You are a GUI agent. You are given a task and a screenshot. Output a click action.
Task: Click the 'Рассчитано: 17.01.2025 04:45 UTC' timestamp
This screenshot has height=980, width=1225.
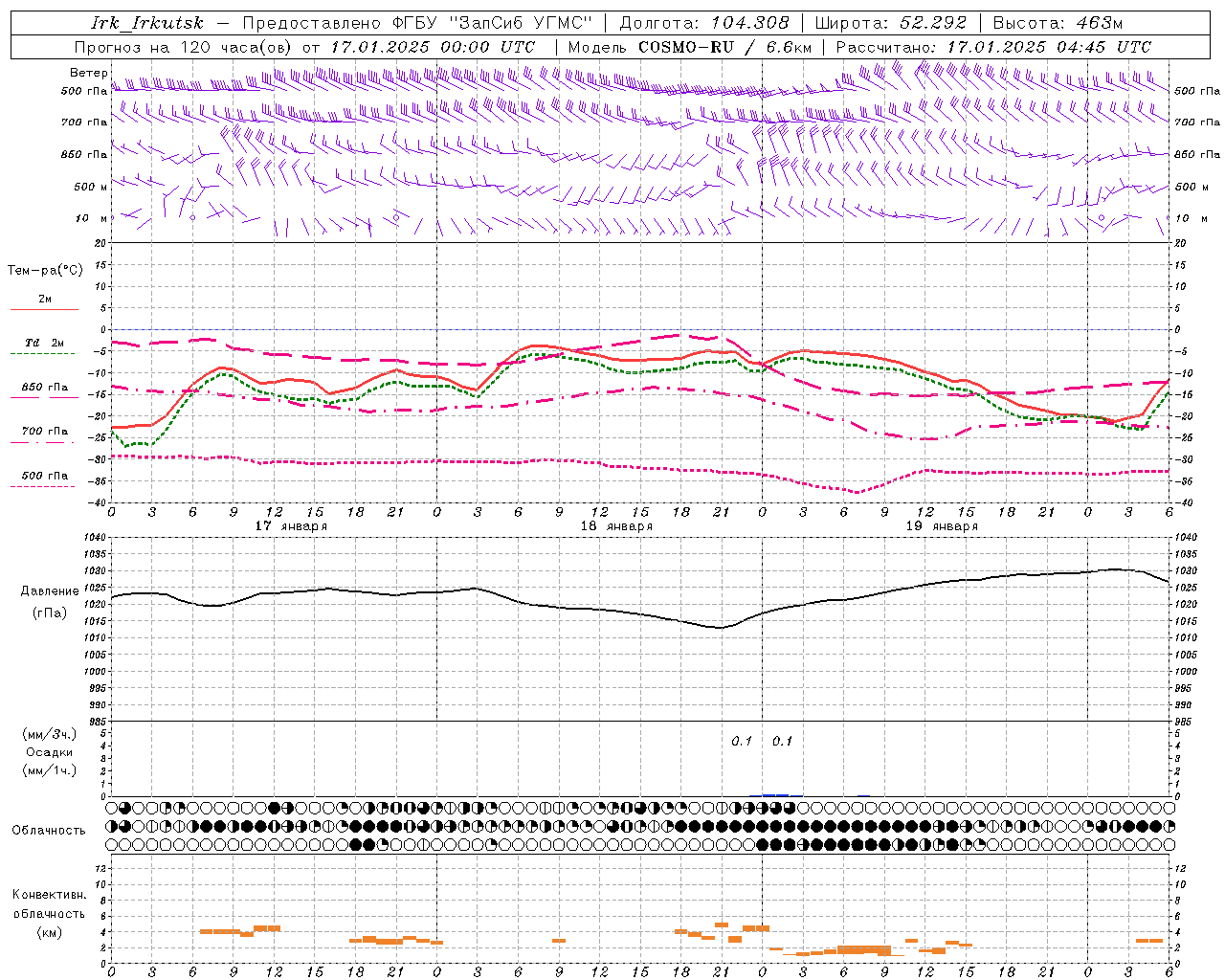point(993,47)
